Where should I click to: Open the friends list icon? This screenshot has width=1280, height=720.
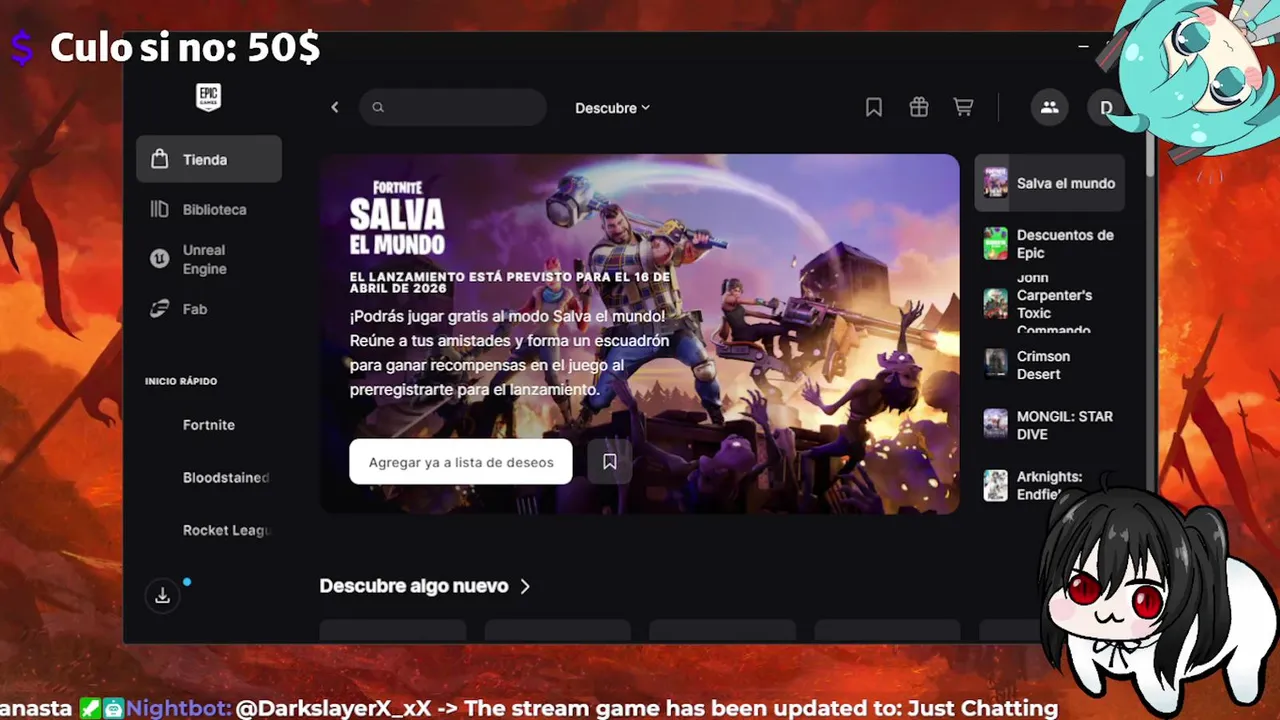coord(1049,107)
